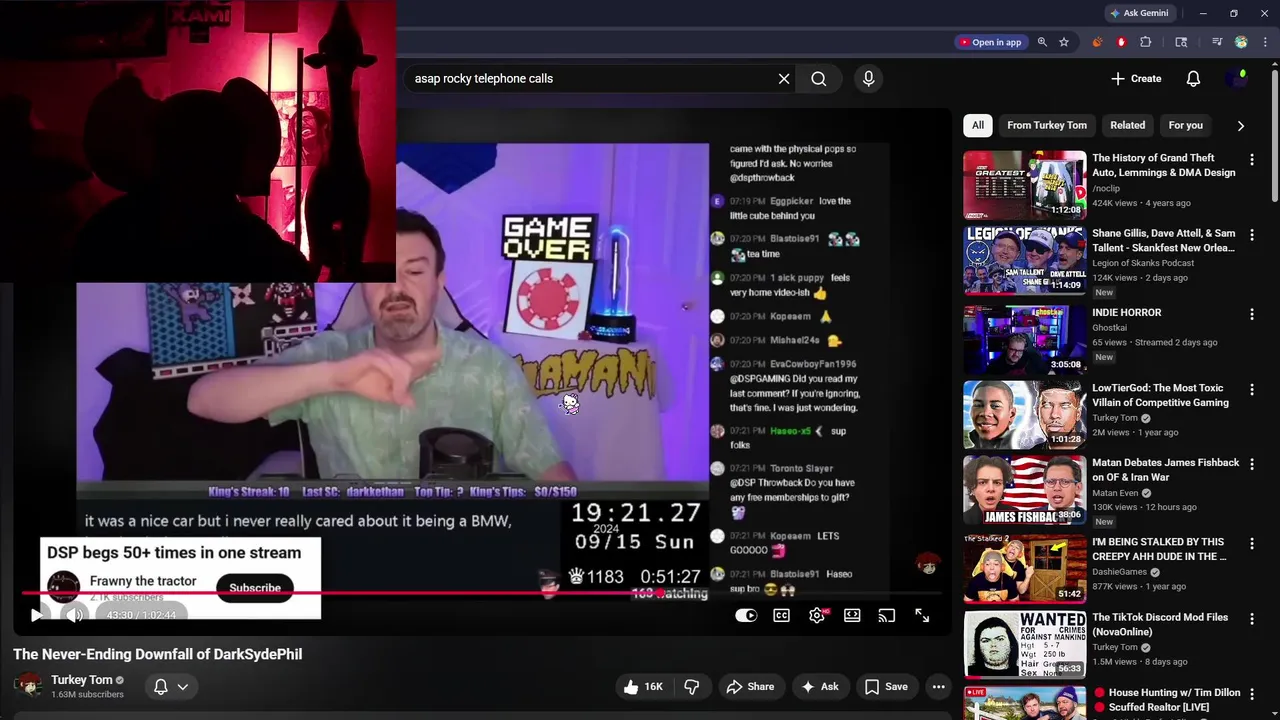This screenshot has height=720, width=1280.
Task: Toggle closed captions CC button
Action: pyautogui.click(x=782, y=616)
